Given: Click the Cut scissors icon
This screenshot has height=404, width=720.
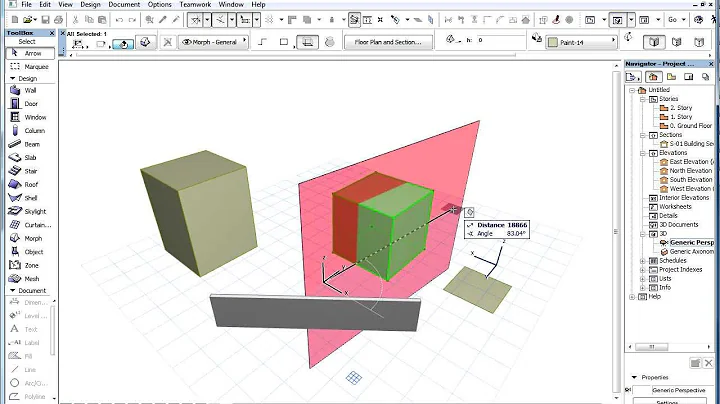Looking at the screenshot, I should pos(76,19).
